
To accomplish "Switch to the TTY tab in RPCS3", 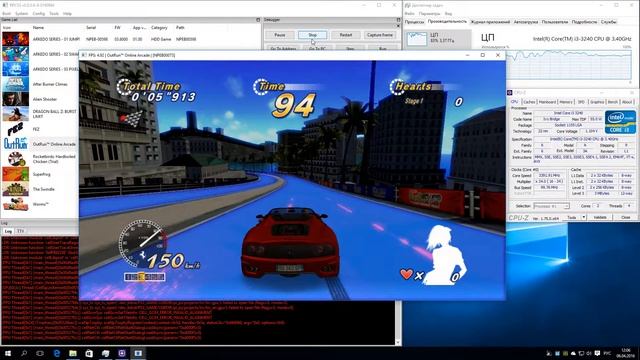I will (x=20, y=231).
